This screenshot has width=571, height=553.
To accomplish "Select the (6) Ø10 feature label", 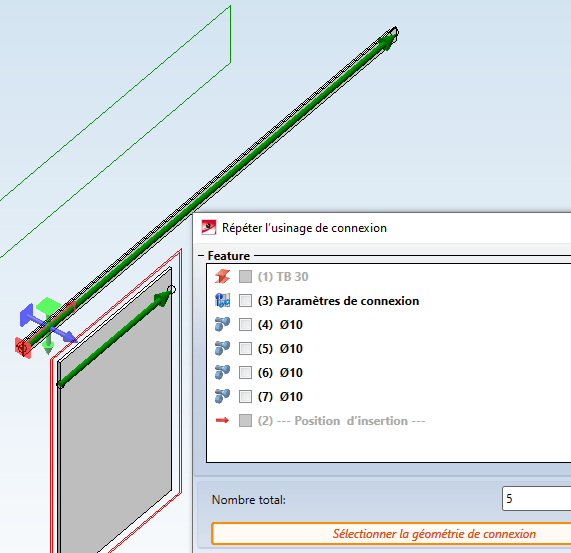I will click(x=280, y=372).
